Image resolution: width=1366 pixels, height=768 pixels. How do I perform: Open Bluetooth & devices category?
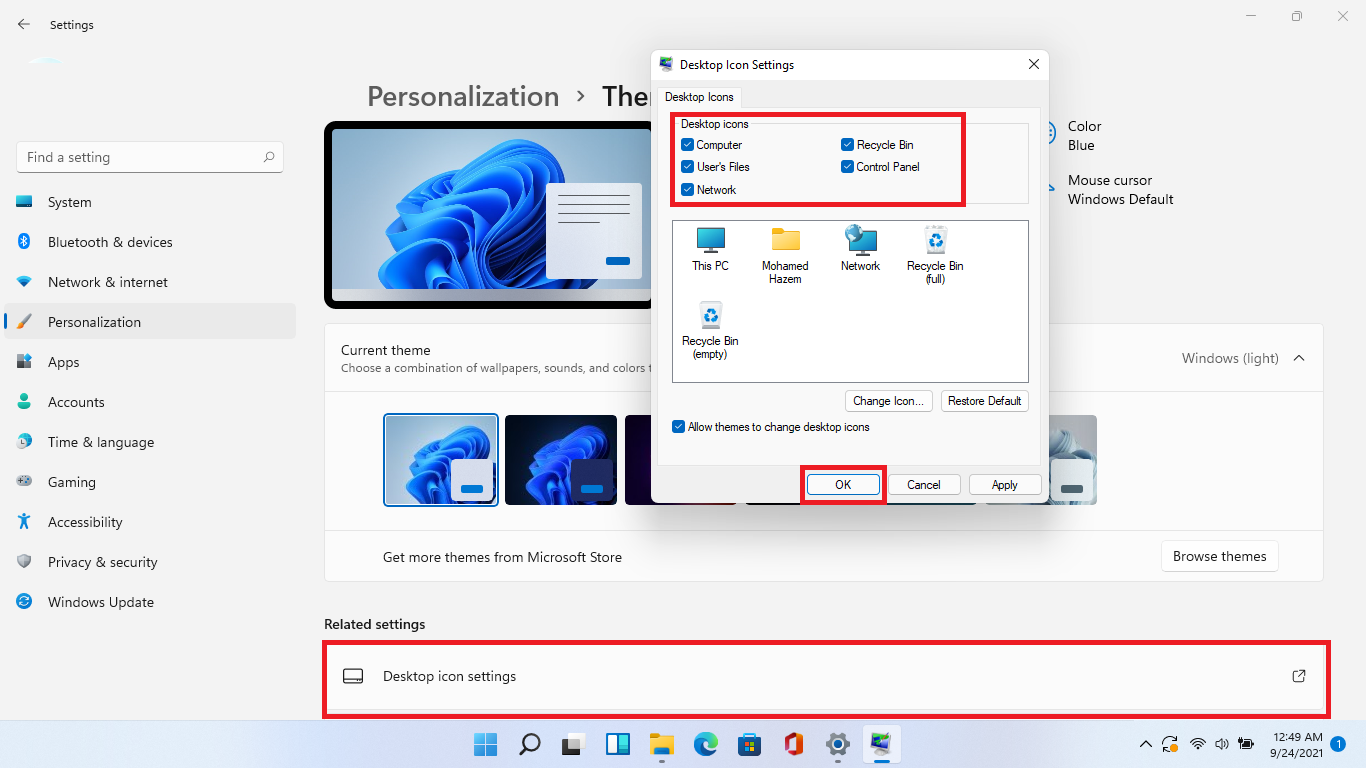[150, 242]
